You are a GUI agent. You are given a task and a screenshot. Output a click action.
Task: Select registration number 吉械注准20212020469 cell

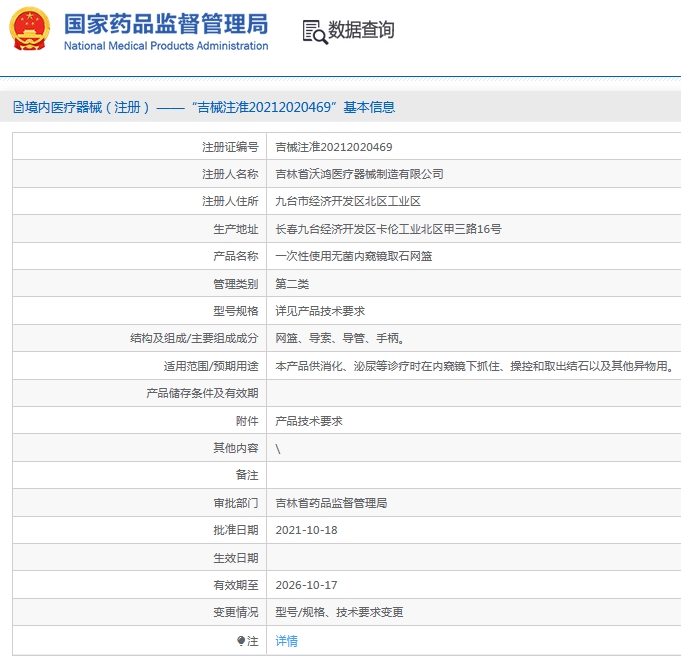[x=334, y=147]
